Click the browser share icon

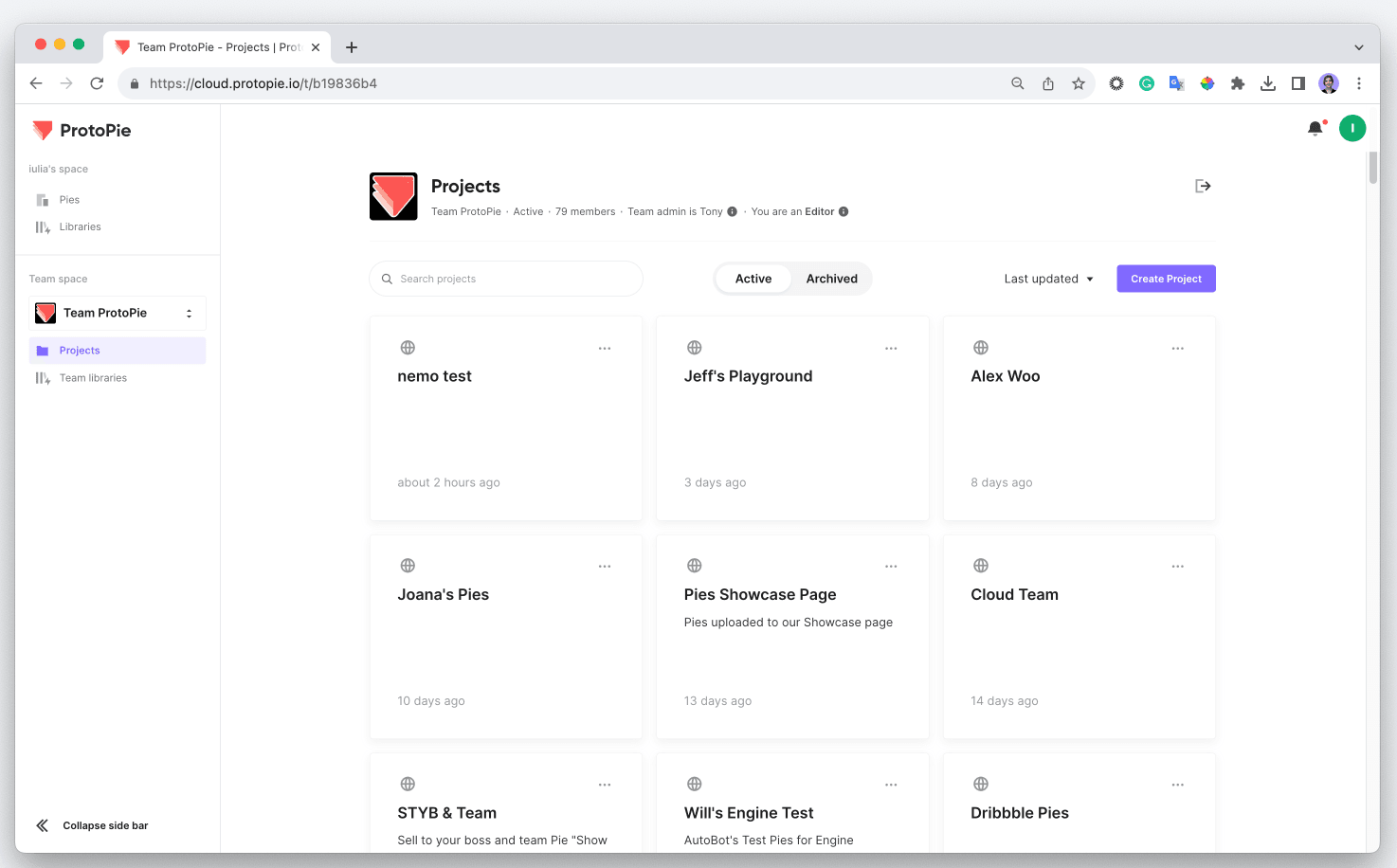tap(1048, 83)
